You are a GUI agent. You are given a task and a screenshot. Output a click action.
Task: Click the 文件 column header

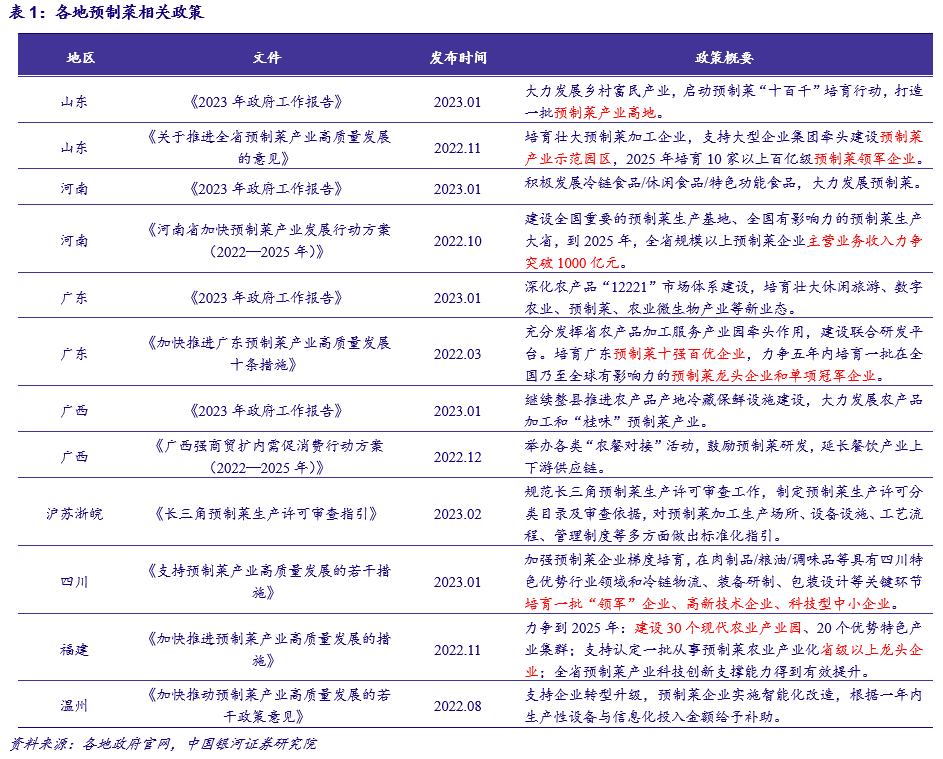click(266, 58)
